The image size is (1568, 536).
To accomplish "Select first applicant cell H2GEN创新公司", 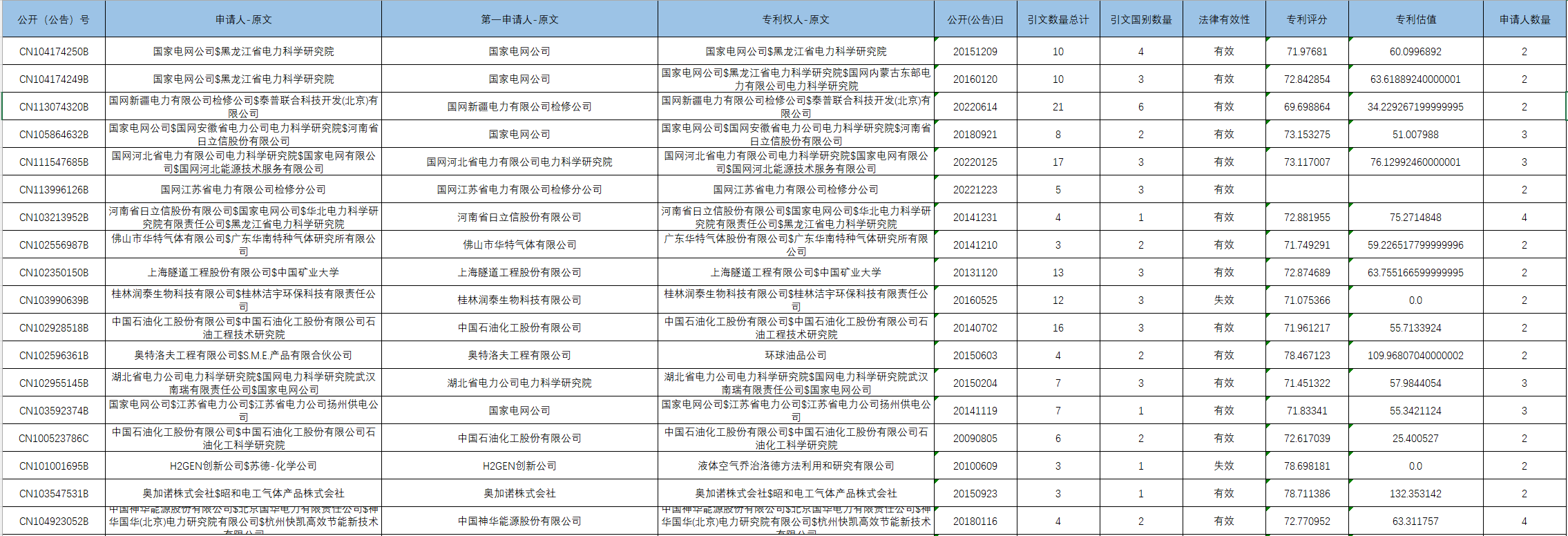I will [519, 466].
